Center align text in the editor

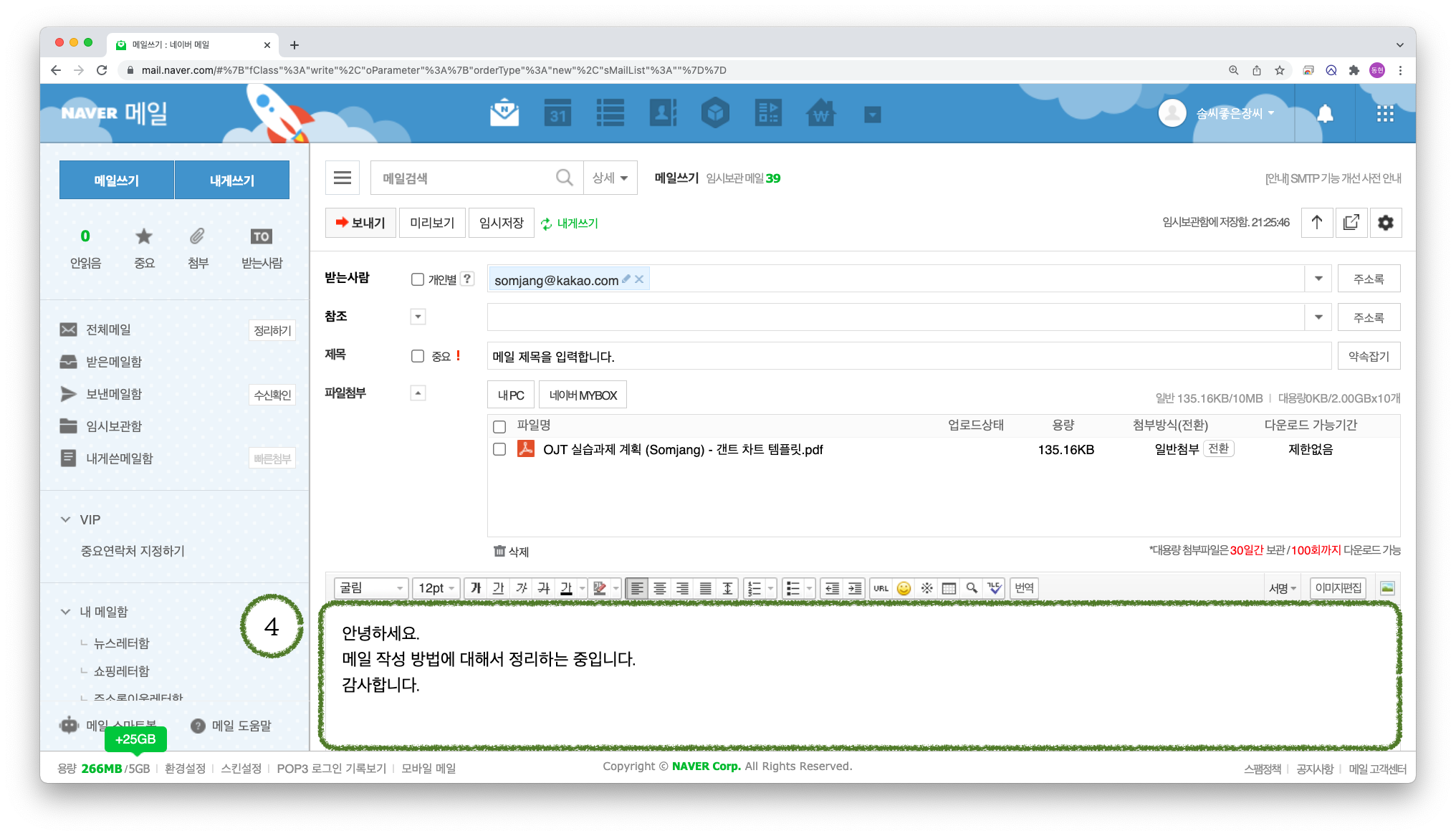660,588
